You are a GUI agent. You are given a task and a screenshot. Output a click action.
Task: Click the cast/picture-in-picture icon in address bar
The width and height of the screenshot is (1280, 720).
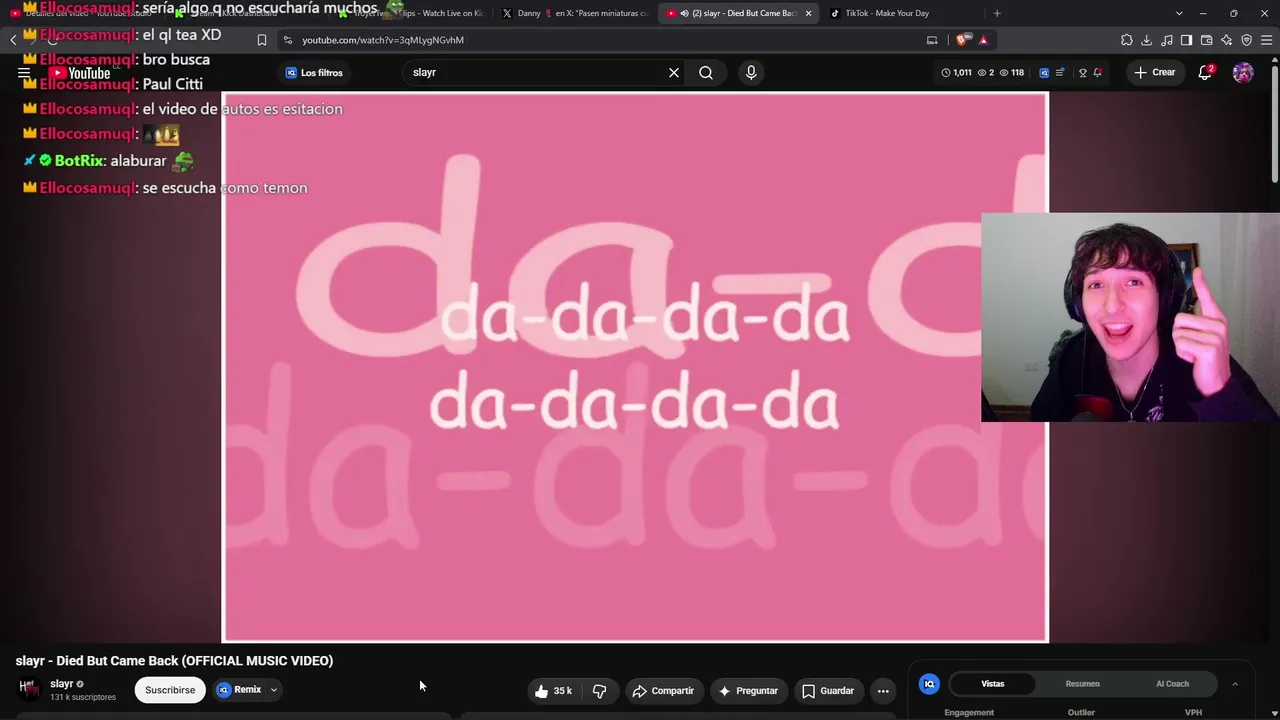pos(932,40)
